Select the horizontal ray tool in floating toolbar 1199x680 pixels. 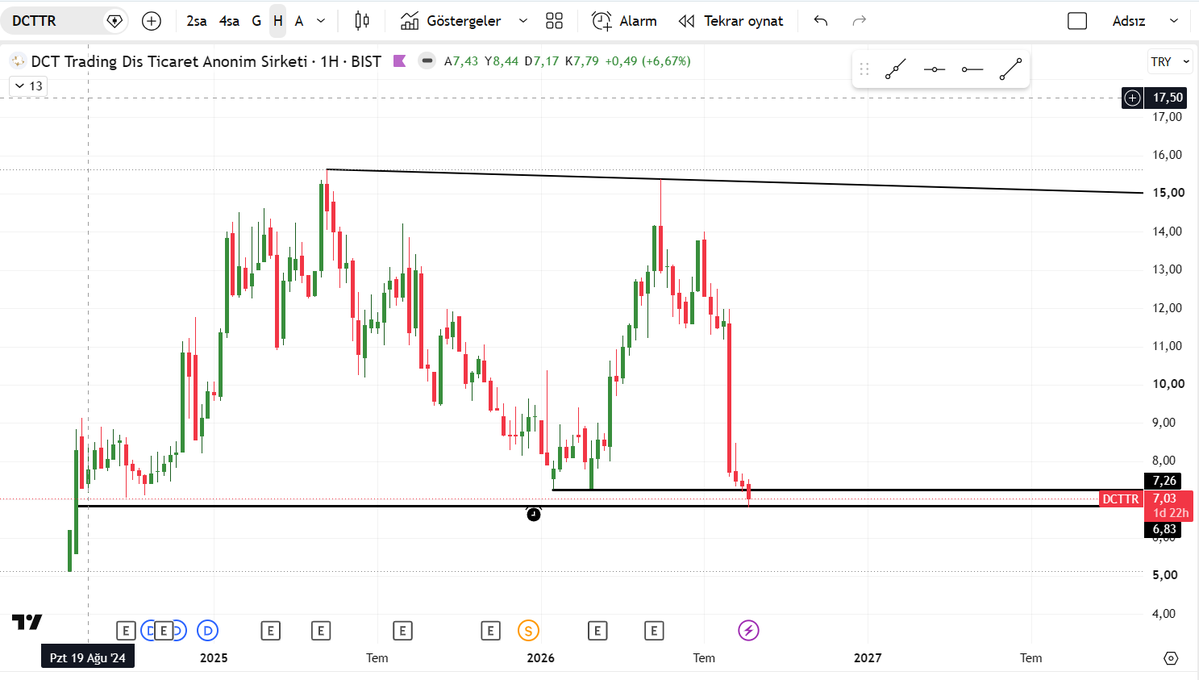pos(972,70)
